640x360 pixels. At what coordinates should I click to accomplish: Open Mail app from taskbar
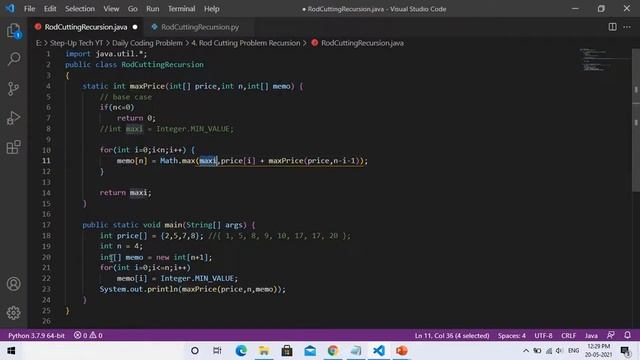click(x=310, y=351)
